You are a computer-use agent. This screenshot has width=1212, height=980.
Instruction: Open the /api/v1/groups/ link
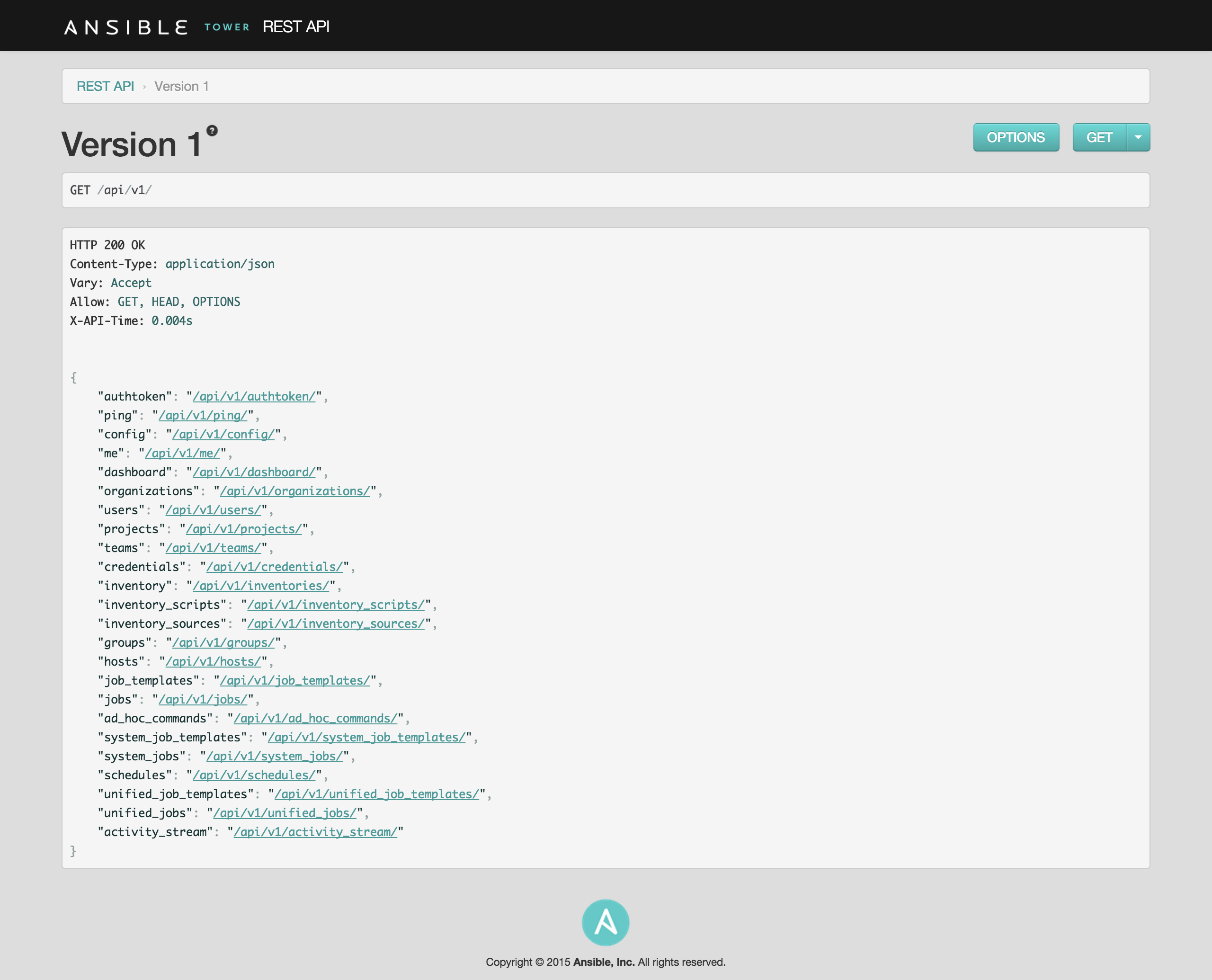[x=223, y=642]
